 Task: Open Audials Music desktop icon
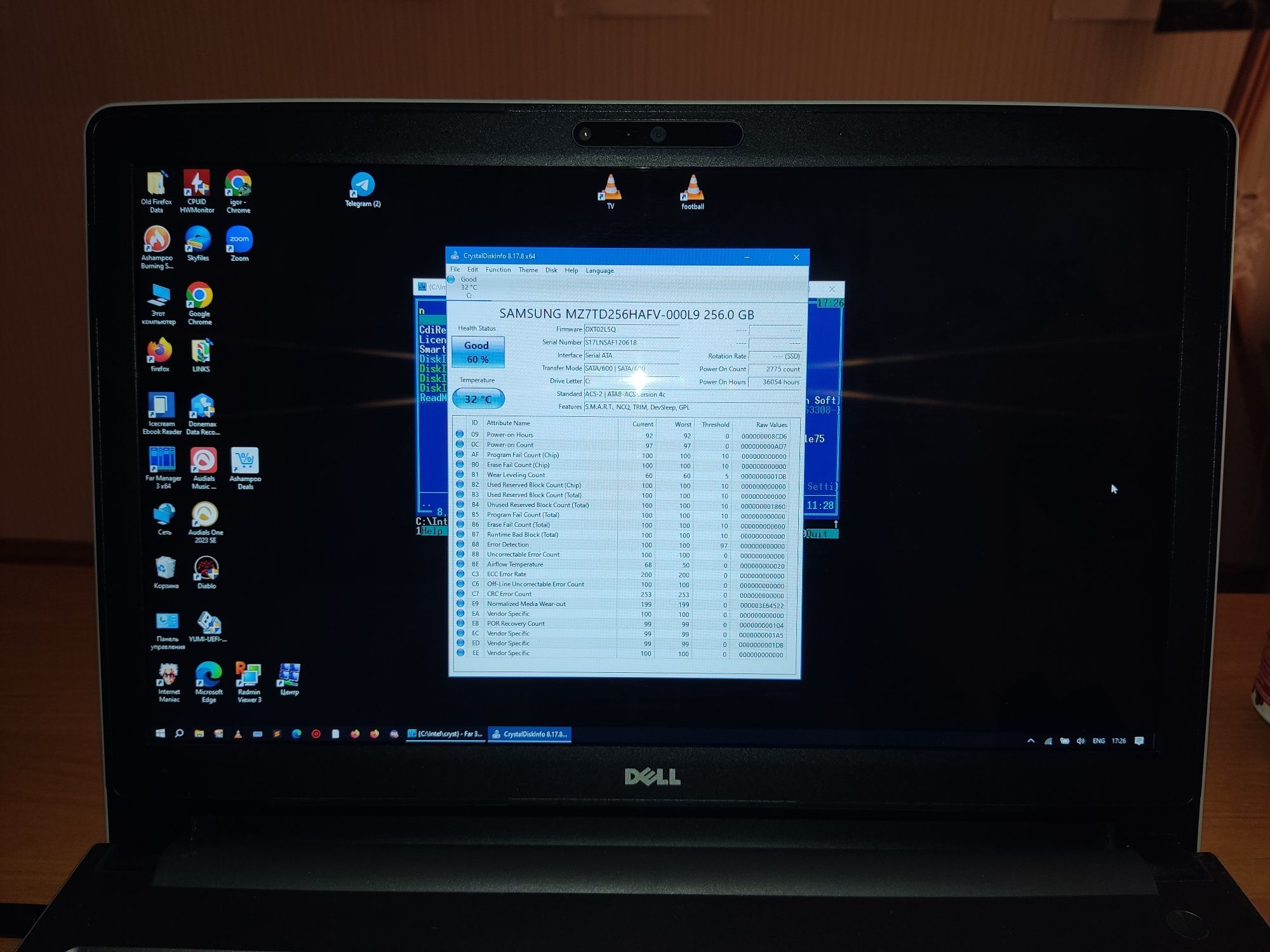click(x=204, y=468)
